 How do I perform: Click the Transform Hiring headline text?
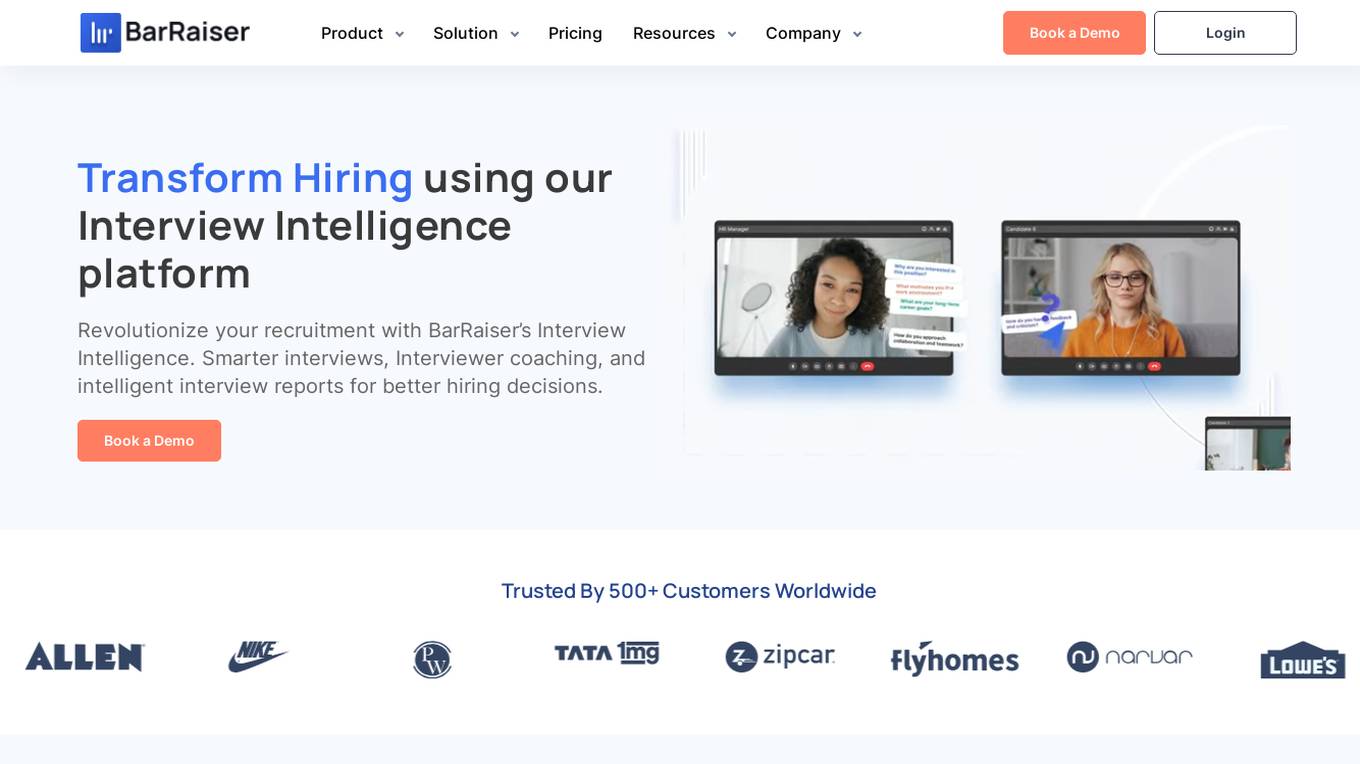(245, 178)
